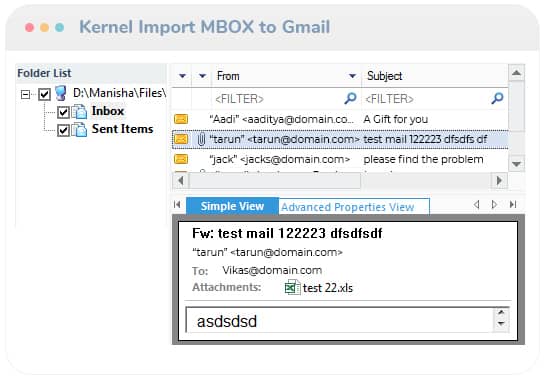Click the From FILTER input field
The height and width of the screenshot is (380, 545).
(x=278, y=99)
